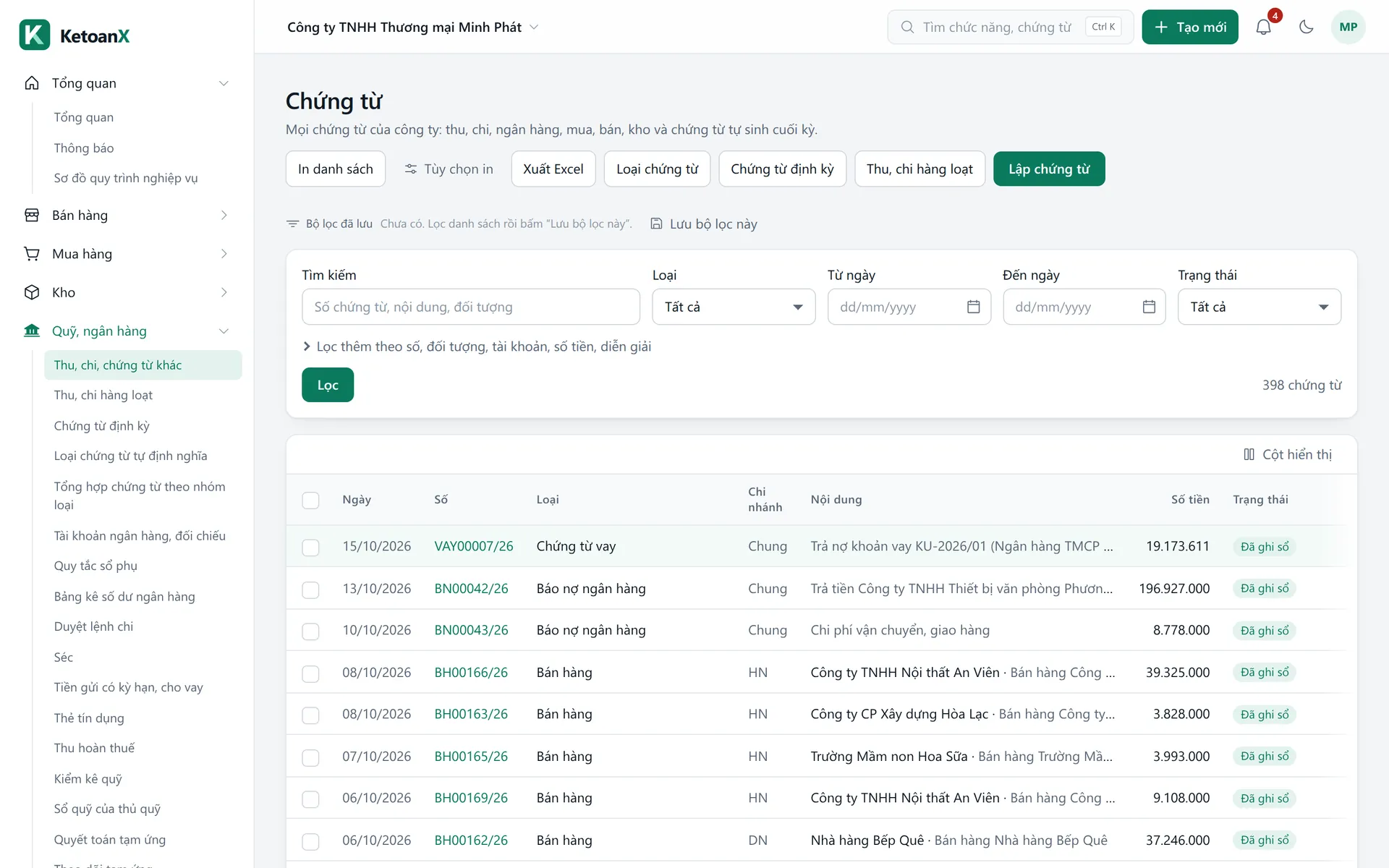
Task: Expand the Bán hàng sidebar menu
Action: pyautogui.click(x=127, y=216)
